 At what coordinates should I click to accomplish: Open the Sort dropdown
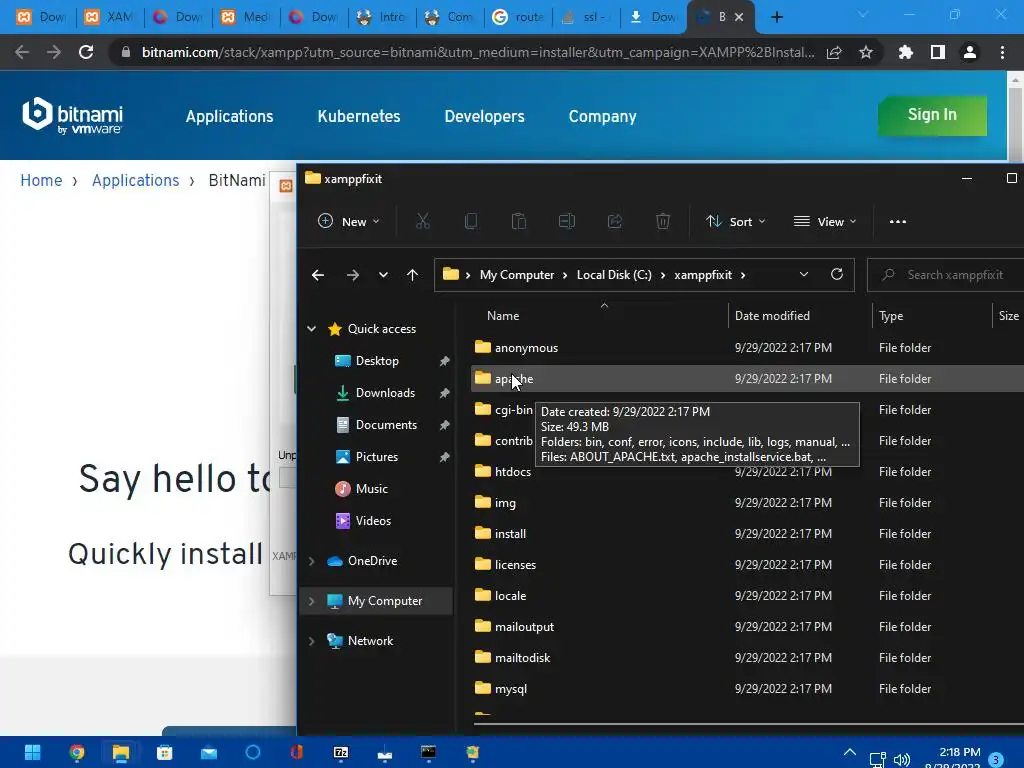click(735, 221)
